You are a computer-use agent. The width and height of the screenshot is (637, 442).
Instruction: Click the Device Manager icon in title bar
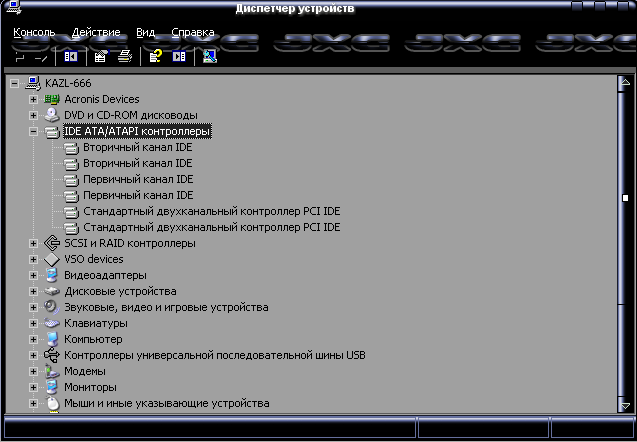click(x=13, y=7)
